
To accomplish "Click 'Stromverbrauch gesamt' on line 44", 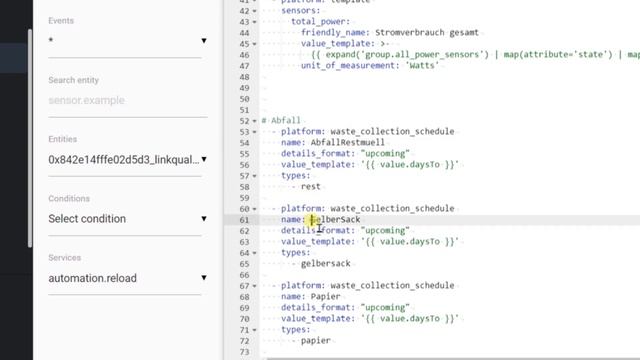I will click(x=427, y=33).
